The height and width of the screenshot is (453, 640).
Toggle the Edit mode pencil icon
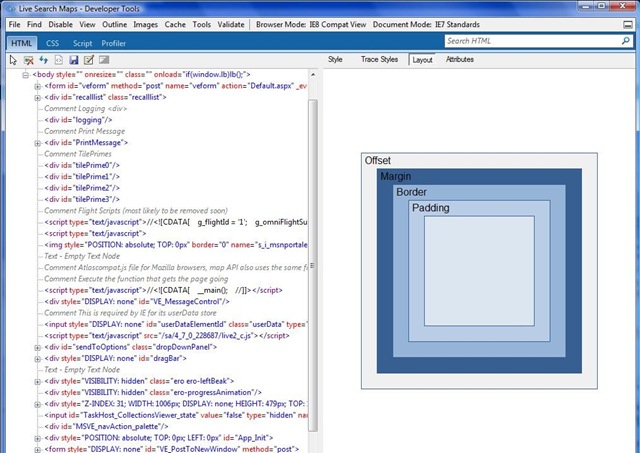(89, 60)
